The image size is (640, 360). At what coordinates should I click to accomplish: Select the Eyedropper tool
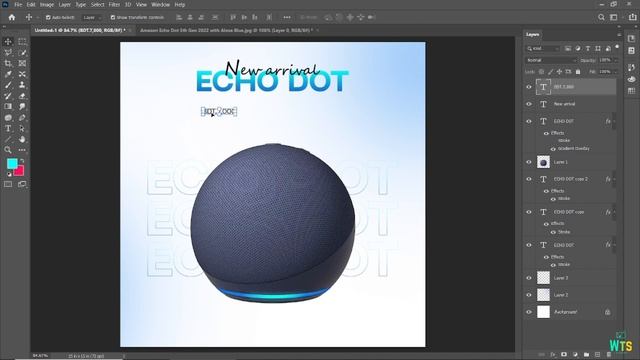point(8,74)
